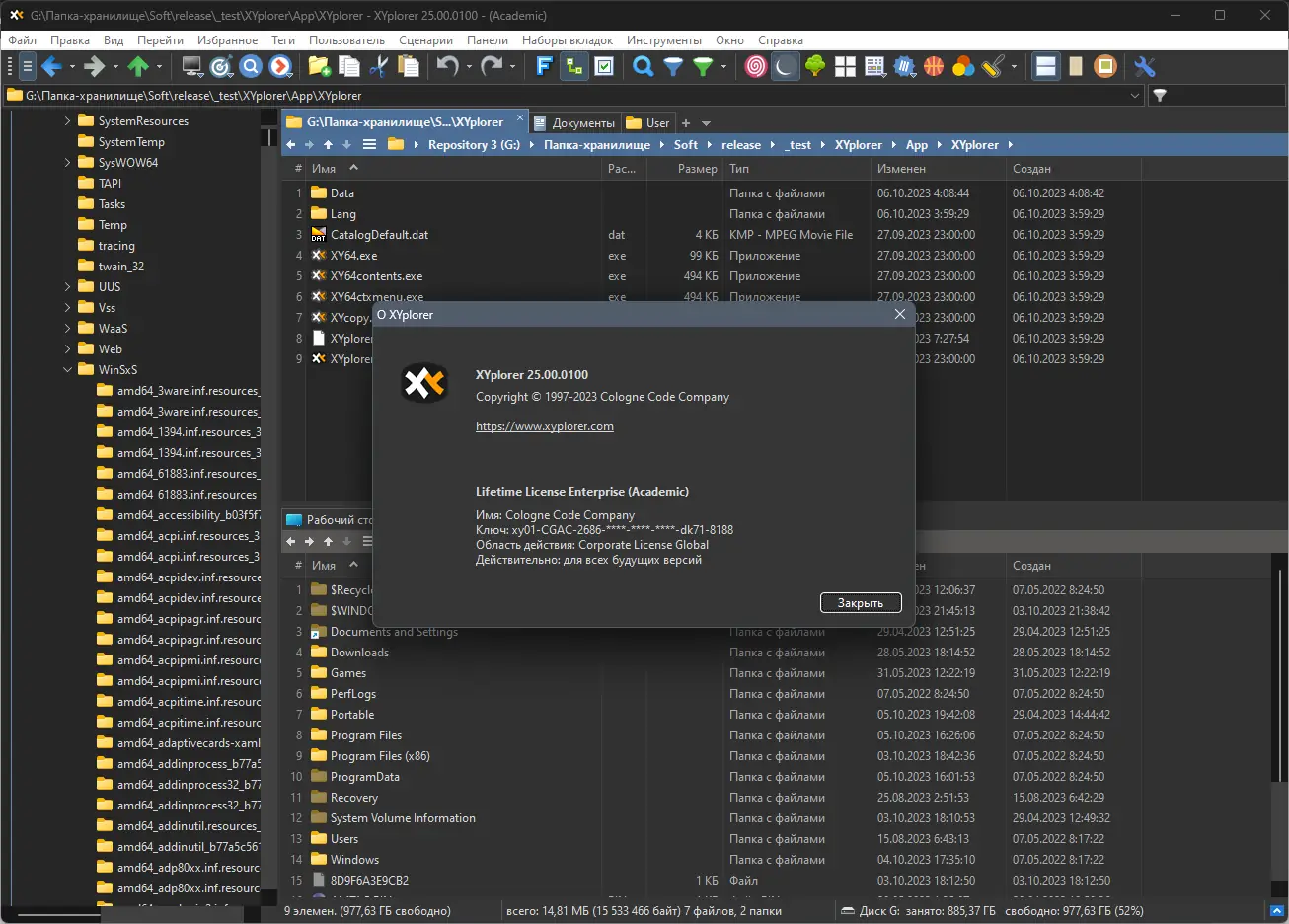Open the address bar dropdown arrow

[1135, 96]
